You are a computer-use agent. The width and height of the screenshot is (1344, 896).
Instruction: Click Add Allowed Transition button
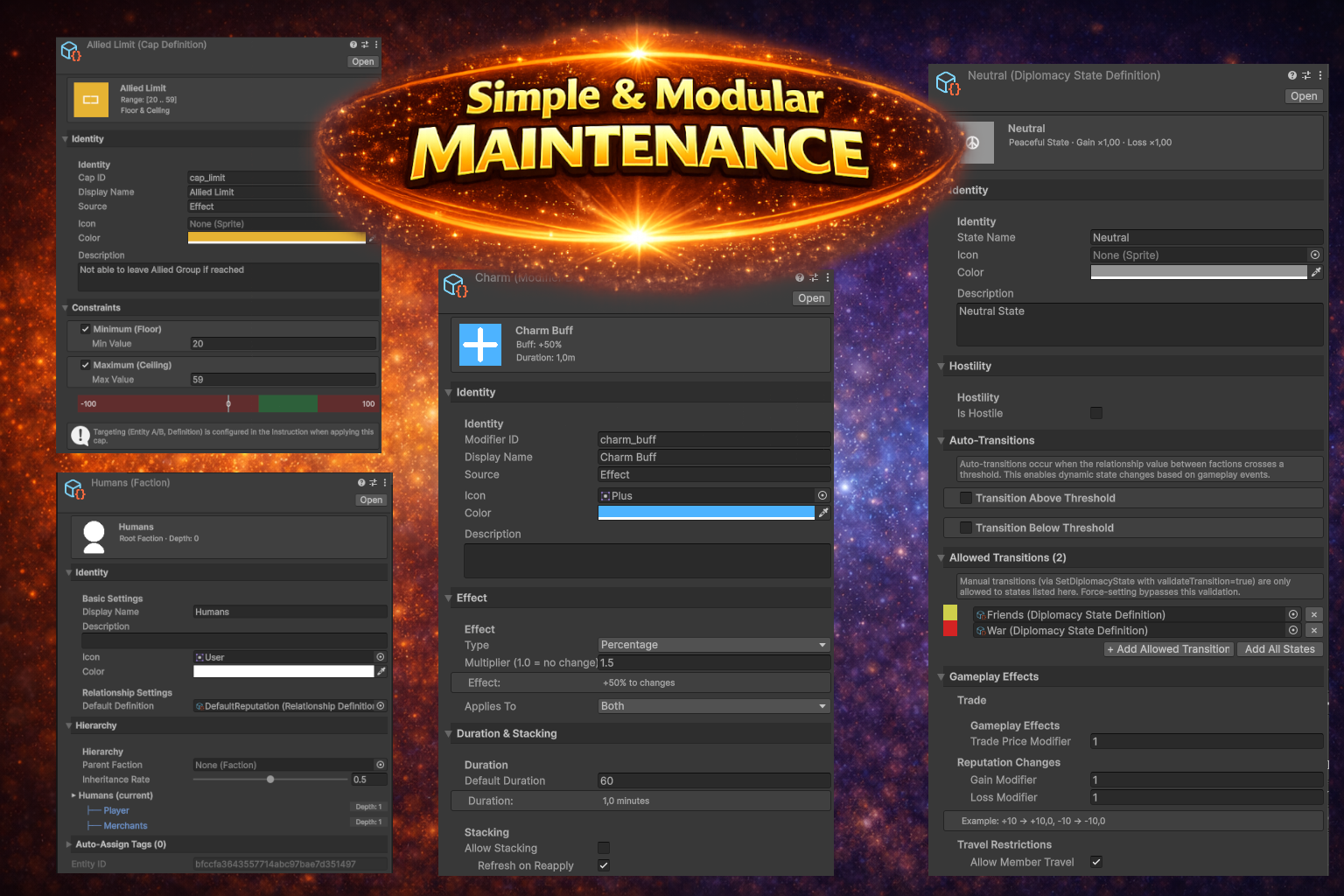pos(1168,649)
